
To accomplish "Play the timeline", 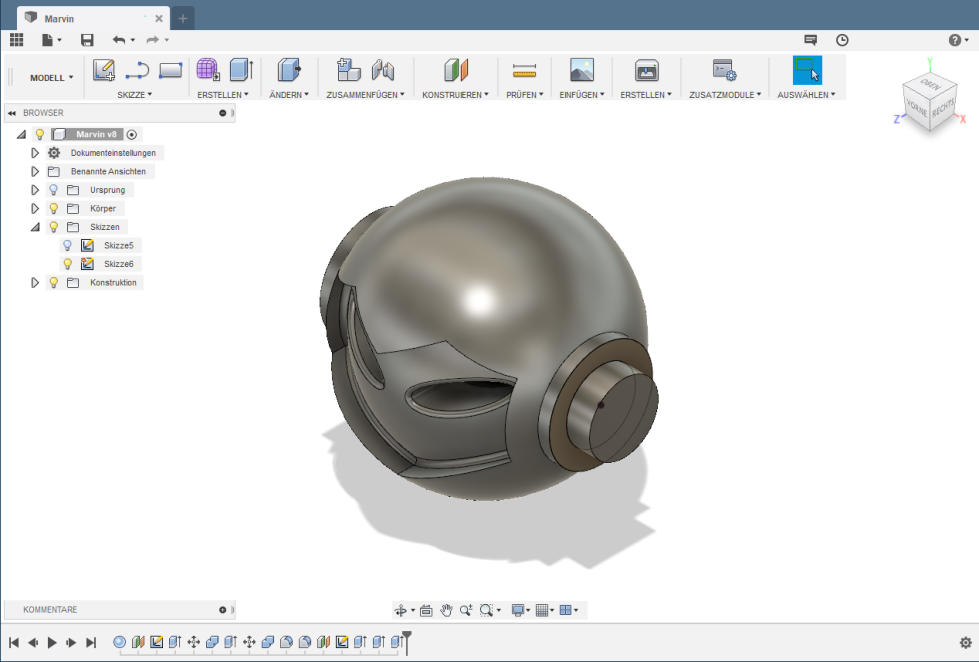I will pos(52,642).
